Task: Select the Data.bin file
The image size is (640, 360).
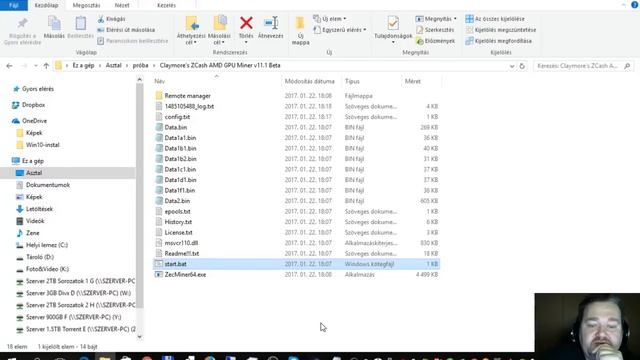Action: (x=176, y=127)
